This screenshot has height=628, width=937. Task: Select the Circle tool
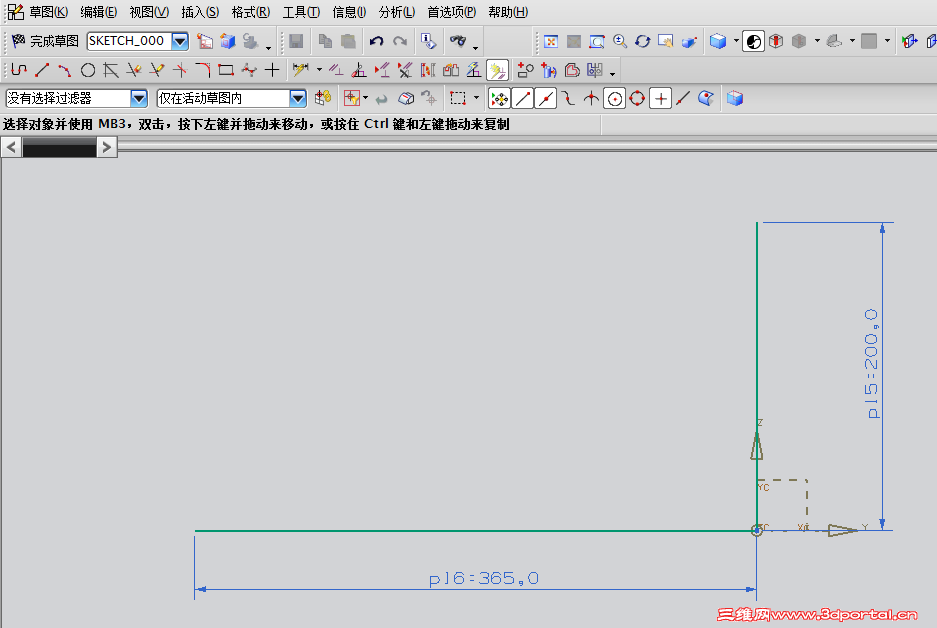pyautogui.click(x=88, y=71)
